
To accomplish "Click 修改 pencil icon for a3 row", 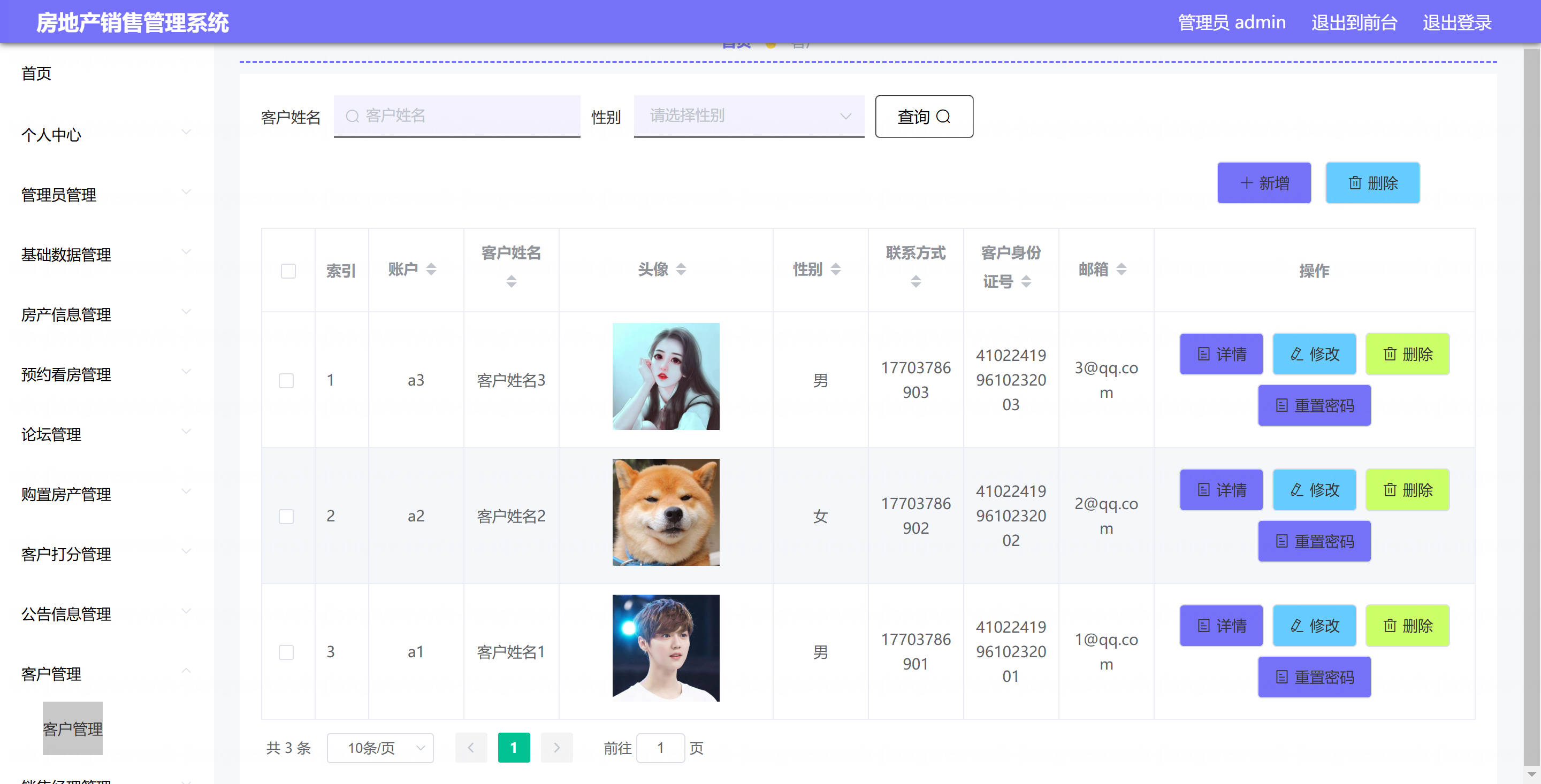I will 1297,354.
